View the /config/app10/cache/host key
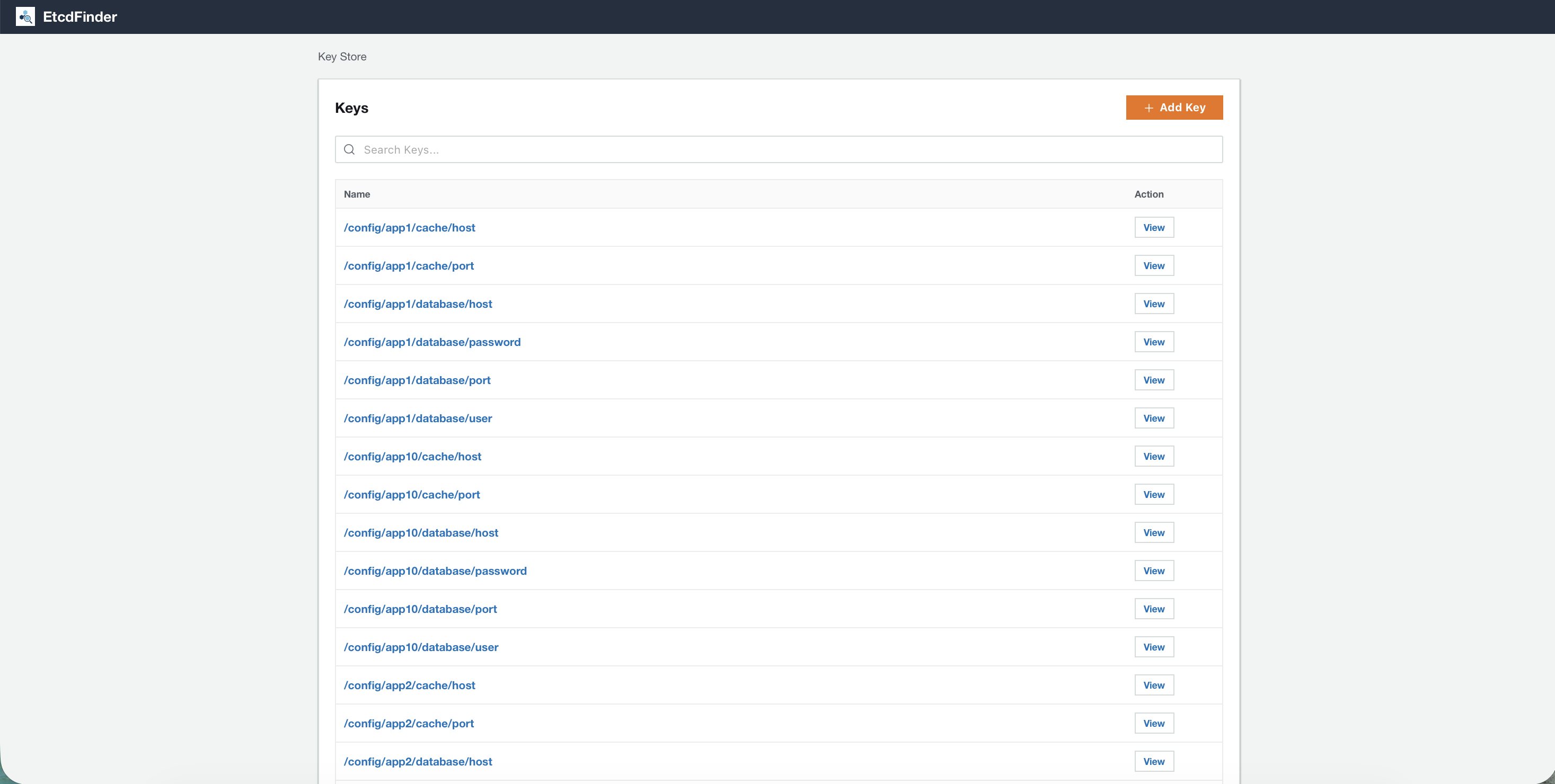This screenshot has height=784, width=1555. (x=1154, y=456)
